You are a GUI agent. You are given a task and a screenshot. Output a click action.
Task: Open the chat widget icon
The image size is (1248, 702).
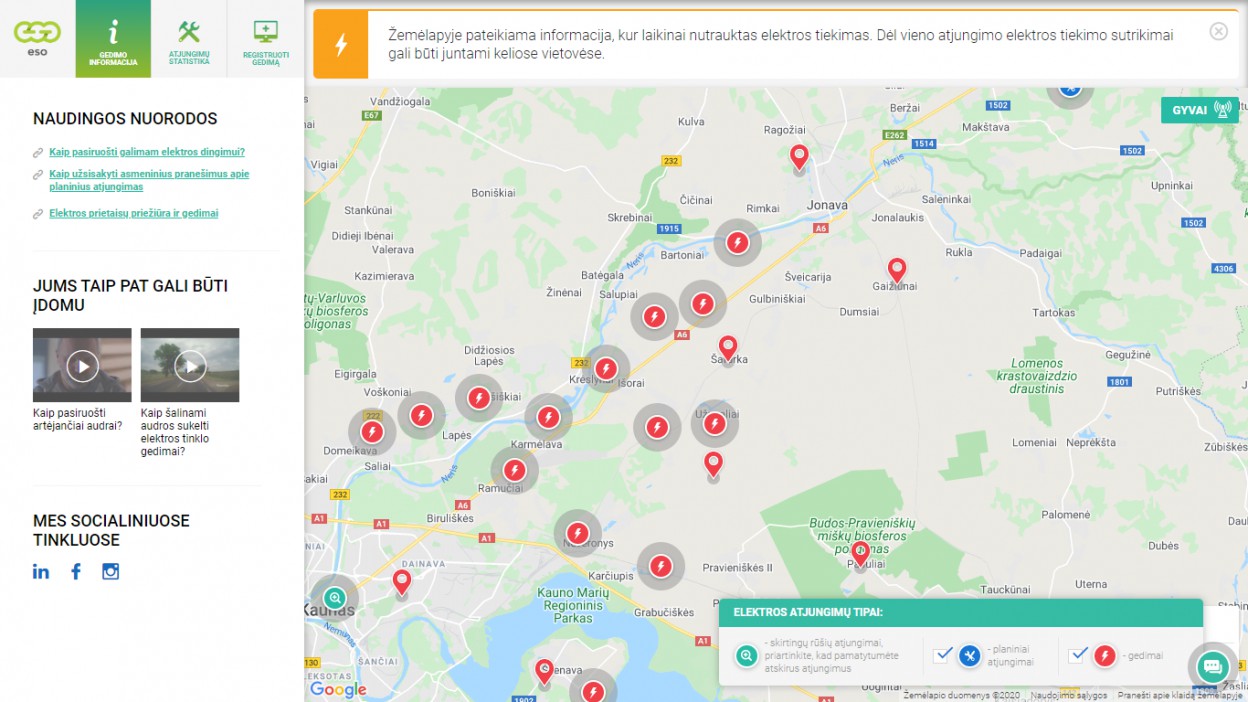1212,666
